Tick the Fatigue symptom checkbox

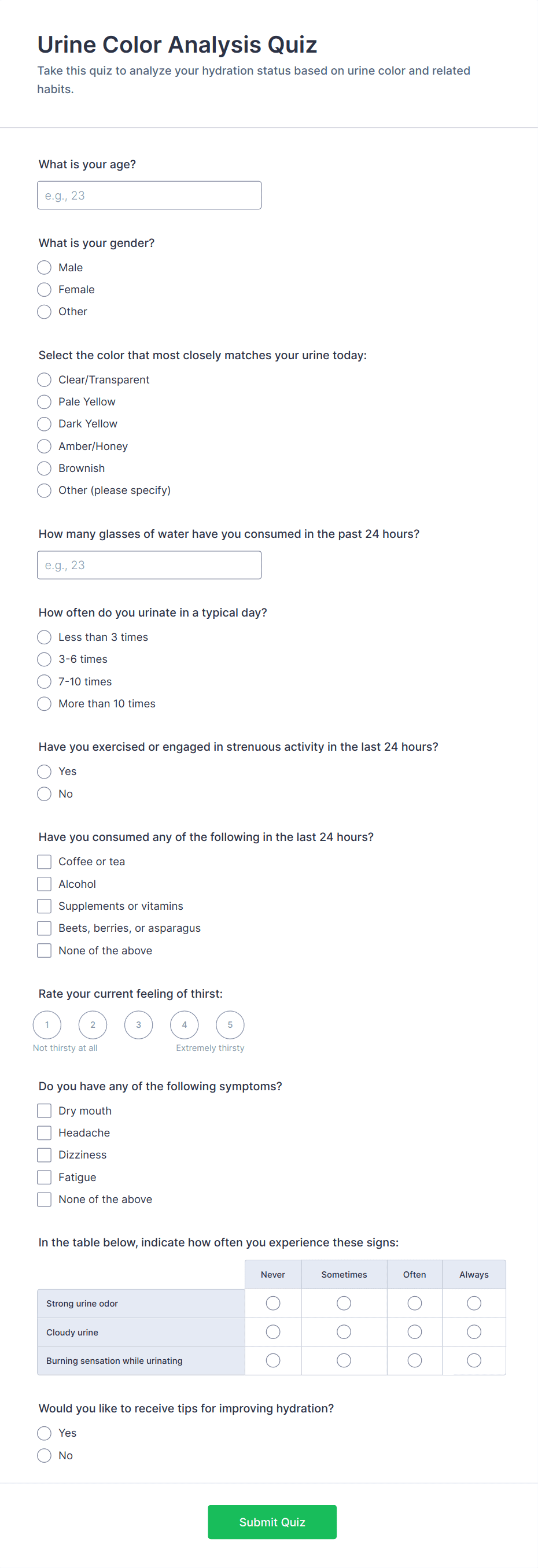(45, 1177)
